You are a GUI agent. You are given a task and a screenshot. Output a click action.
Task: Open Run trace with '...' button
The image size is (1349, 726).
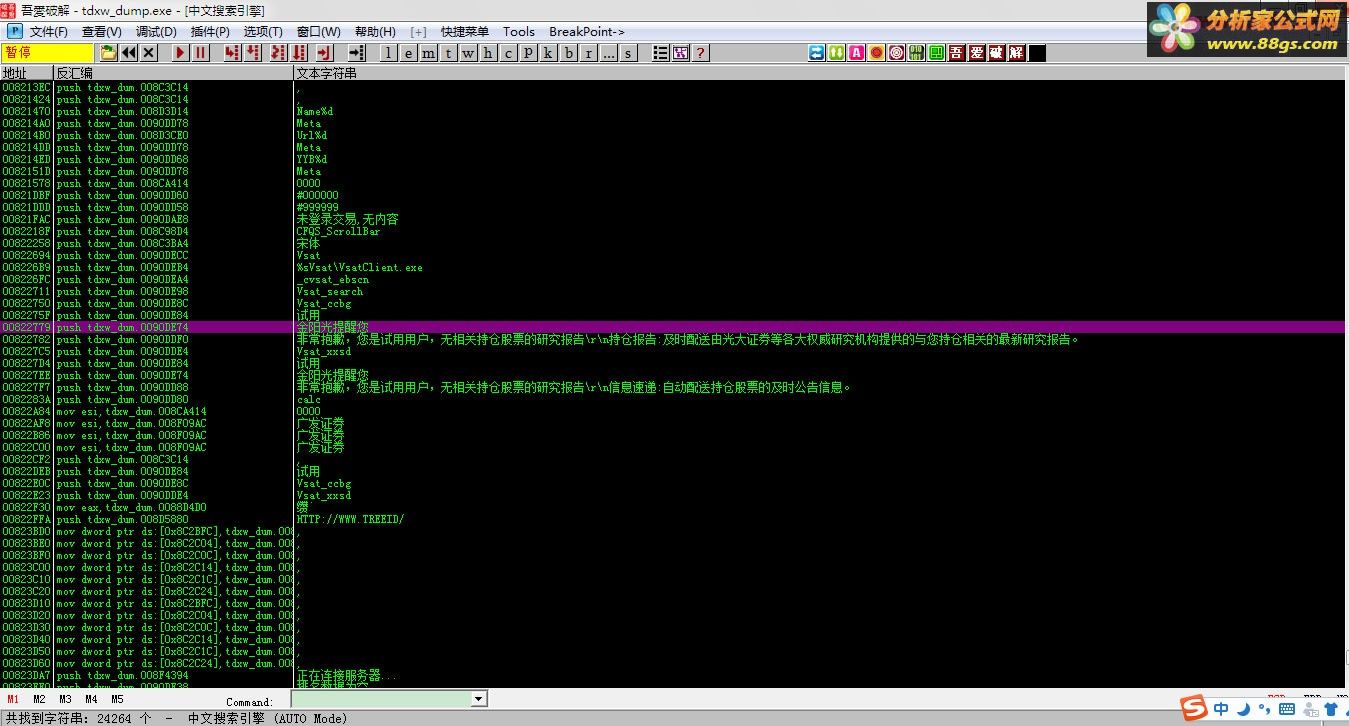point(608,53)
